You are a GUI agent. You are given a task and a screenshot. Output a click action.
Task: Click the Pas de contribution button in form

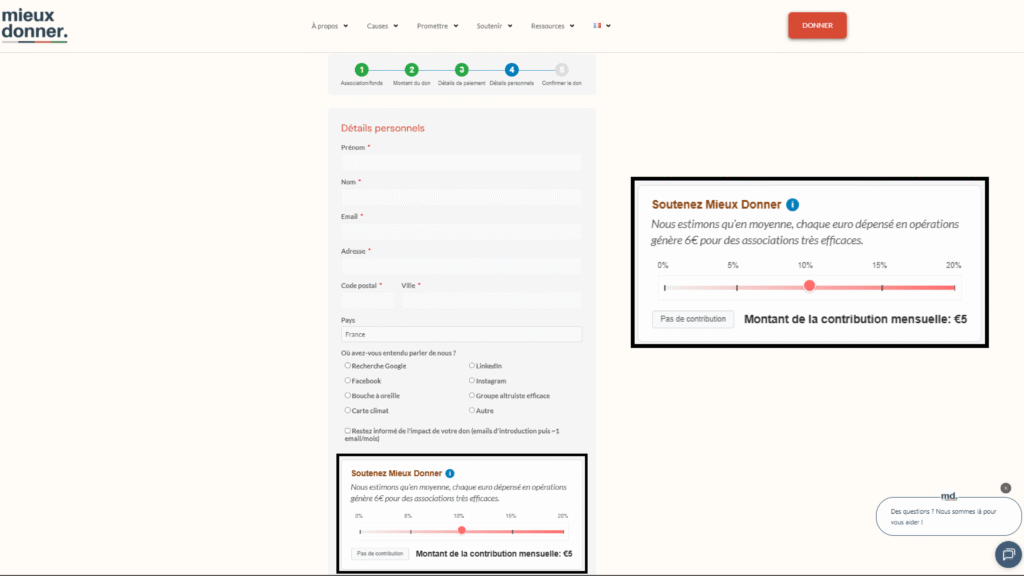(x=379, y=554)
